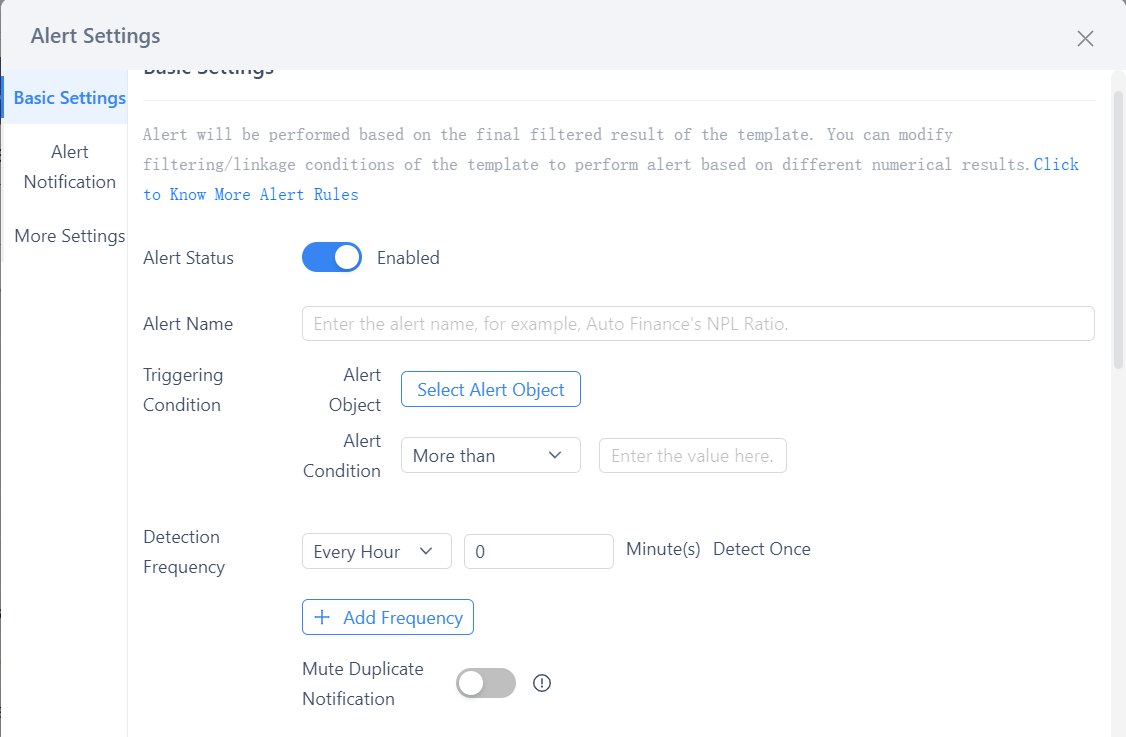The image size is (1126, 737).
Task: Click the Add Frequency button
Action: pyautogui.click(x=387, y=617)
